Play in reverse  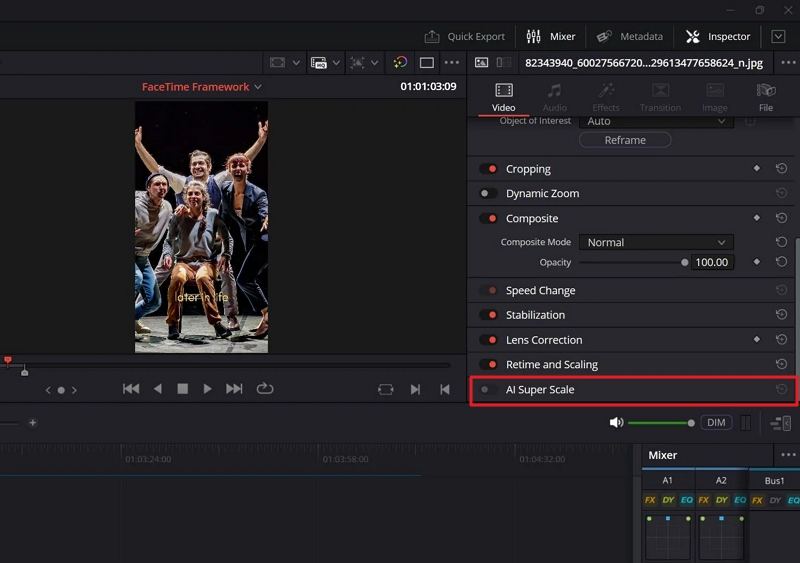(x=158, y=389)
